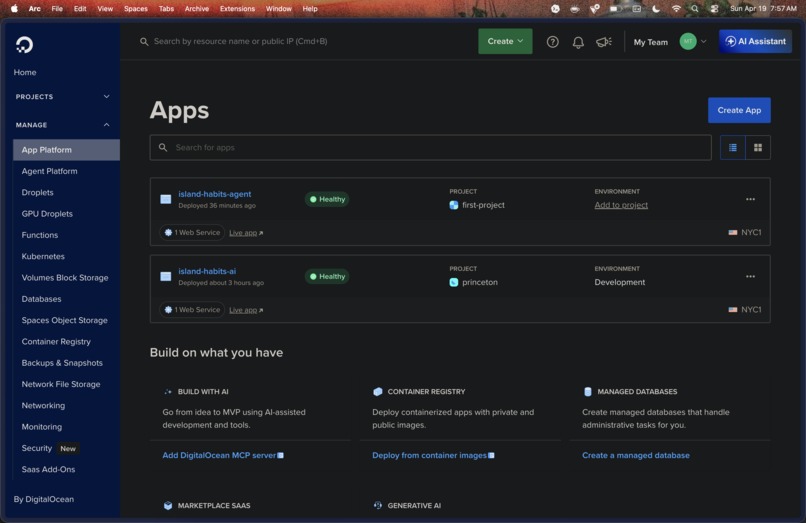Open the more options menu for island-habits-ai
806x523 pixels.
(x=750, y=276)
